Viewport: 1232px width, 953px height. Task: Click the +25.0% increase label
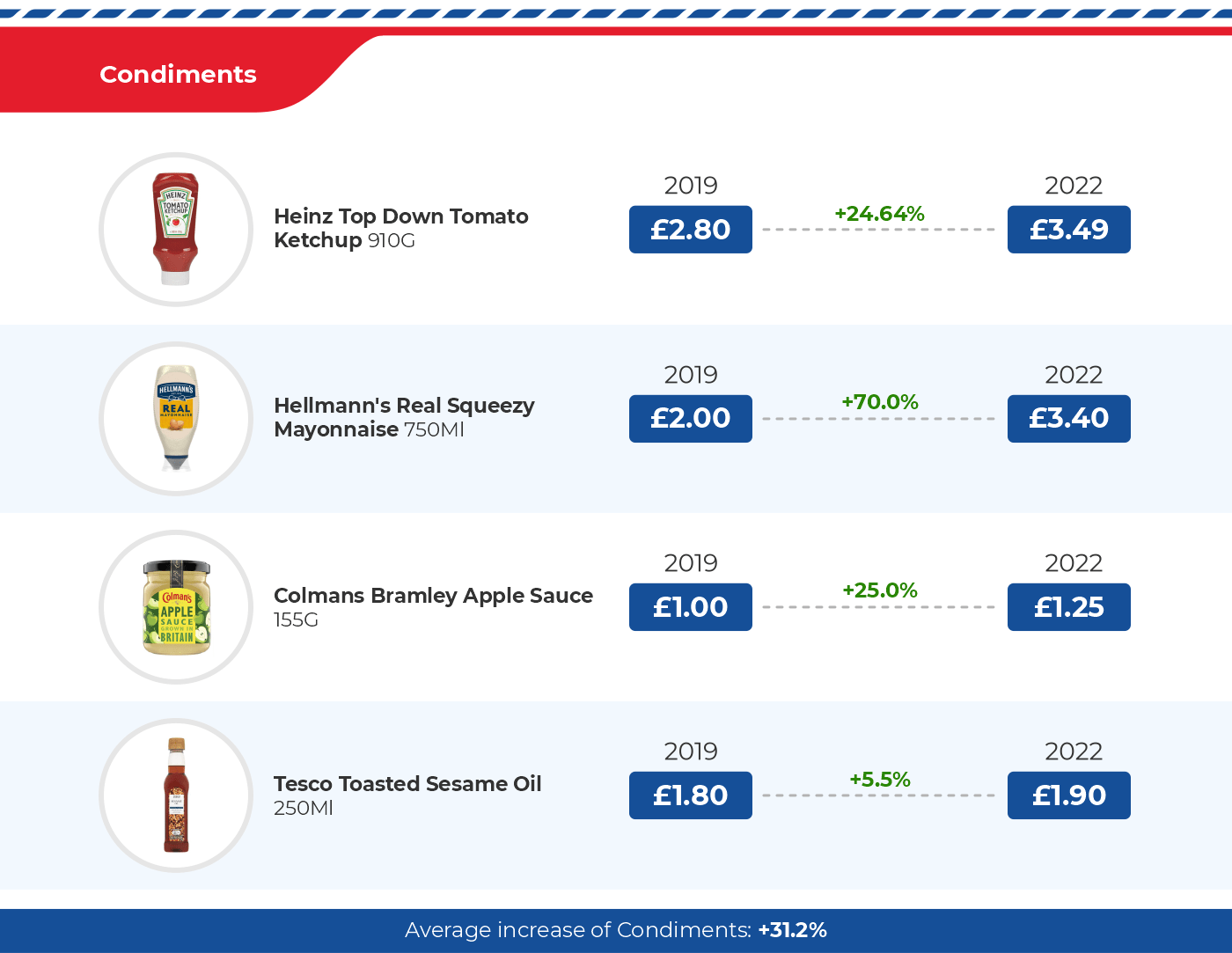[x=879, y=590]
